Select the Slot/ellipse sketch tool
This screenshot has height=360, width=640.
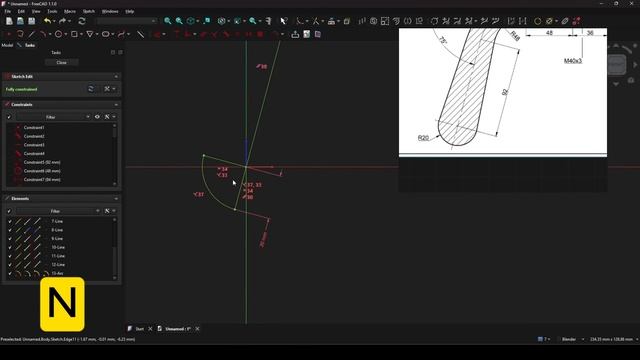105,34
